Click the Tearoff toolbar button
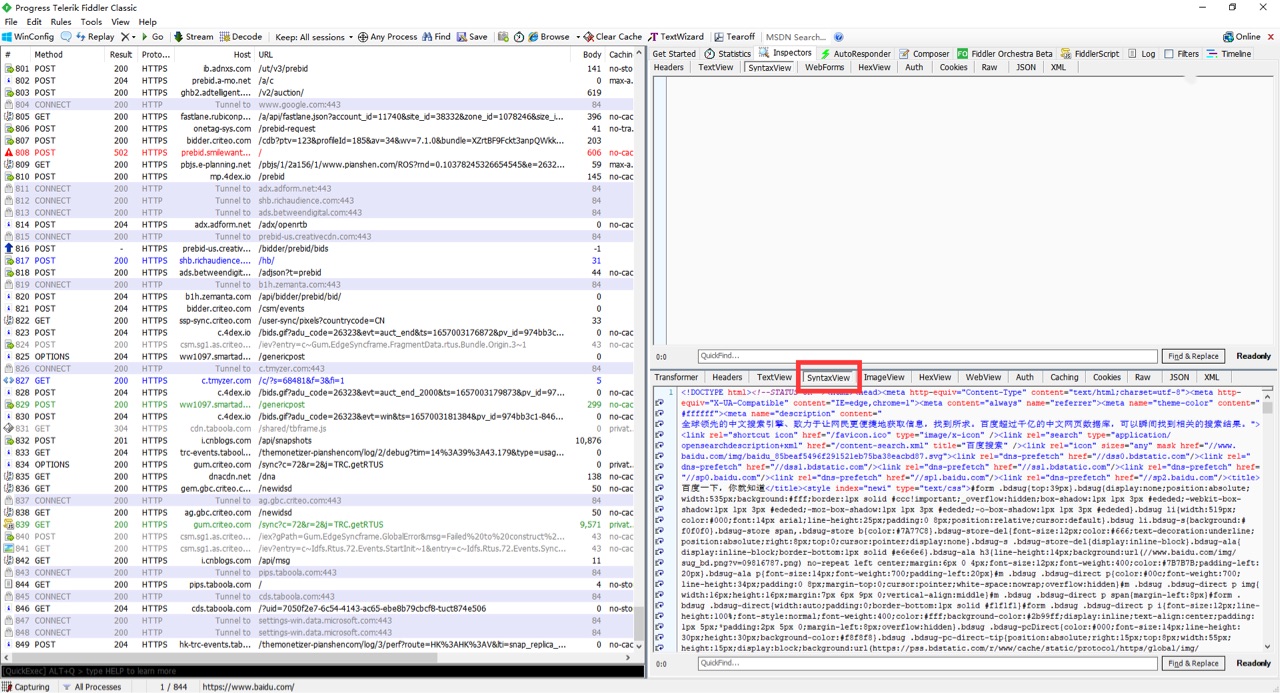1280x693 pixels. 734,37
